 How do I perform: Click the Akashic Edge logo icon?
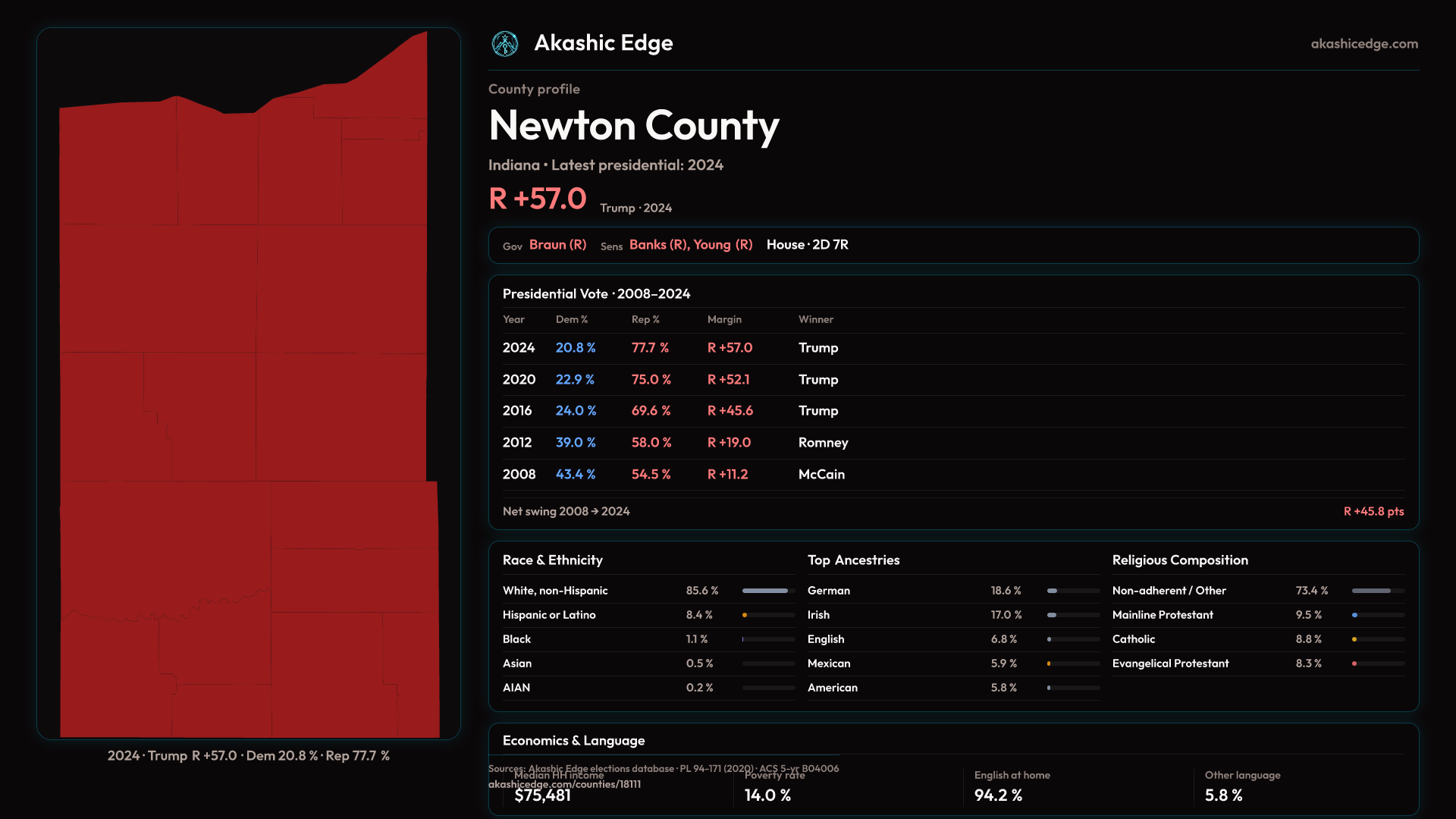504,44
